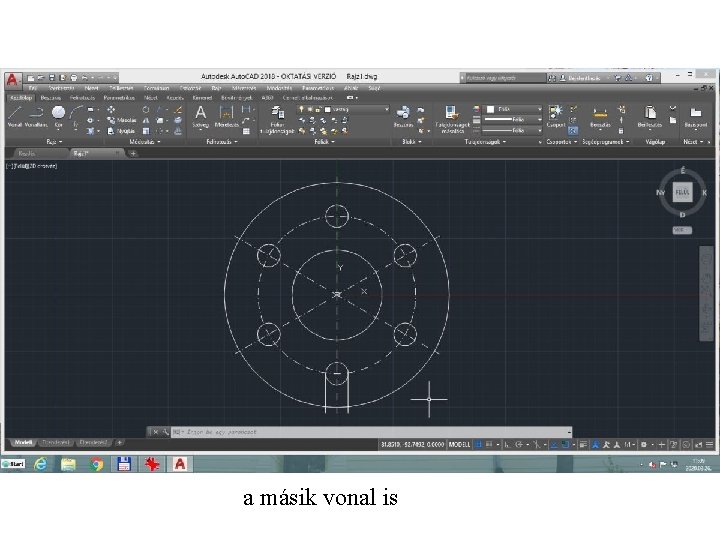This screenshot has width=720, height=540.
Task: Open the linetype Fólia dropdown
Action: pos(513,130)
